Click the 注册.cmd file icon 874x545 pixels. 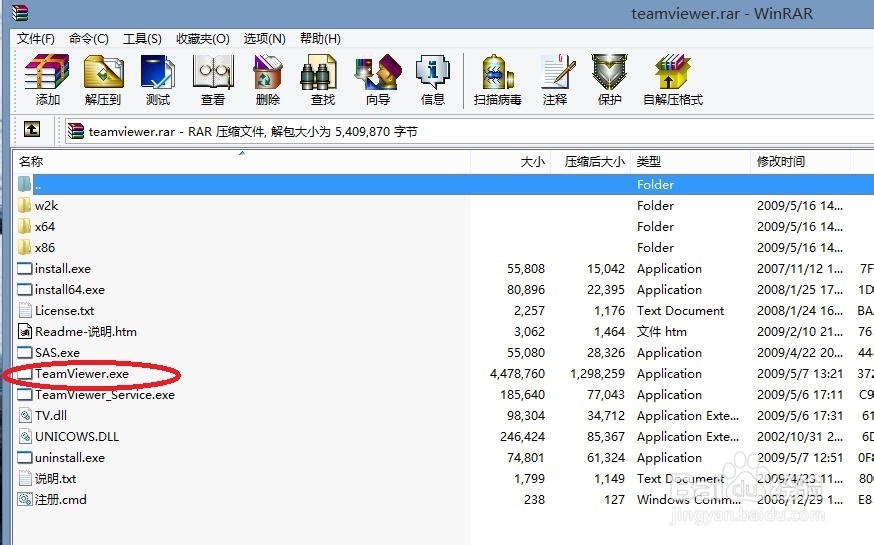coord(25,499)
